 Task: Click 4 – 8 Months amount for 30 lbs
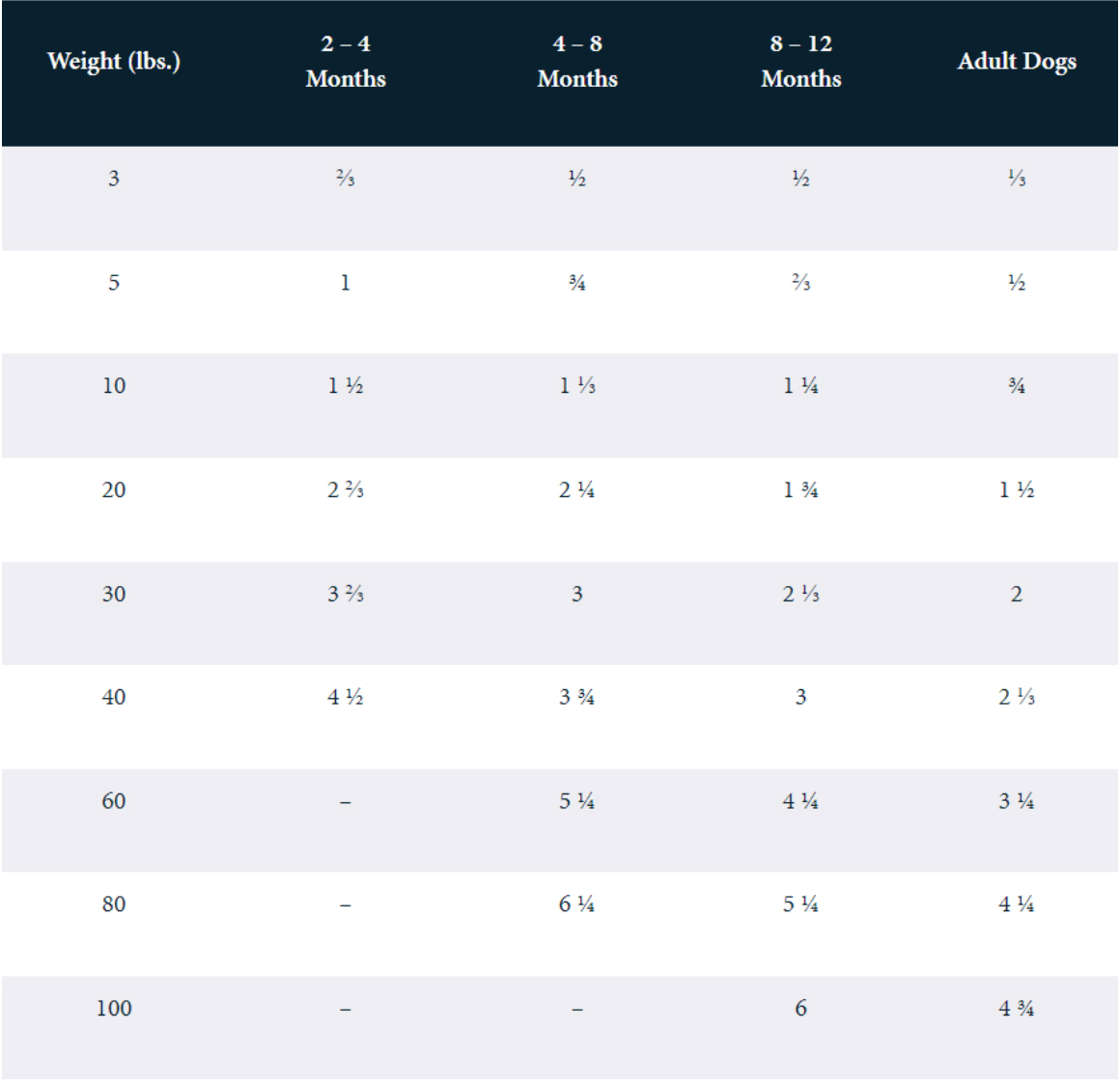pos(577,594)
